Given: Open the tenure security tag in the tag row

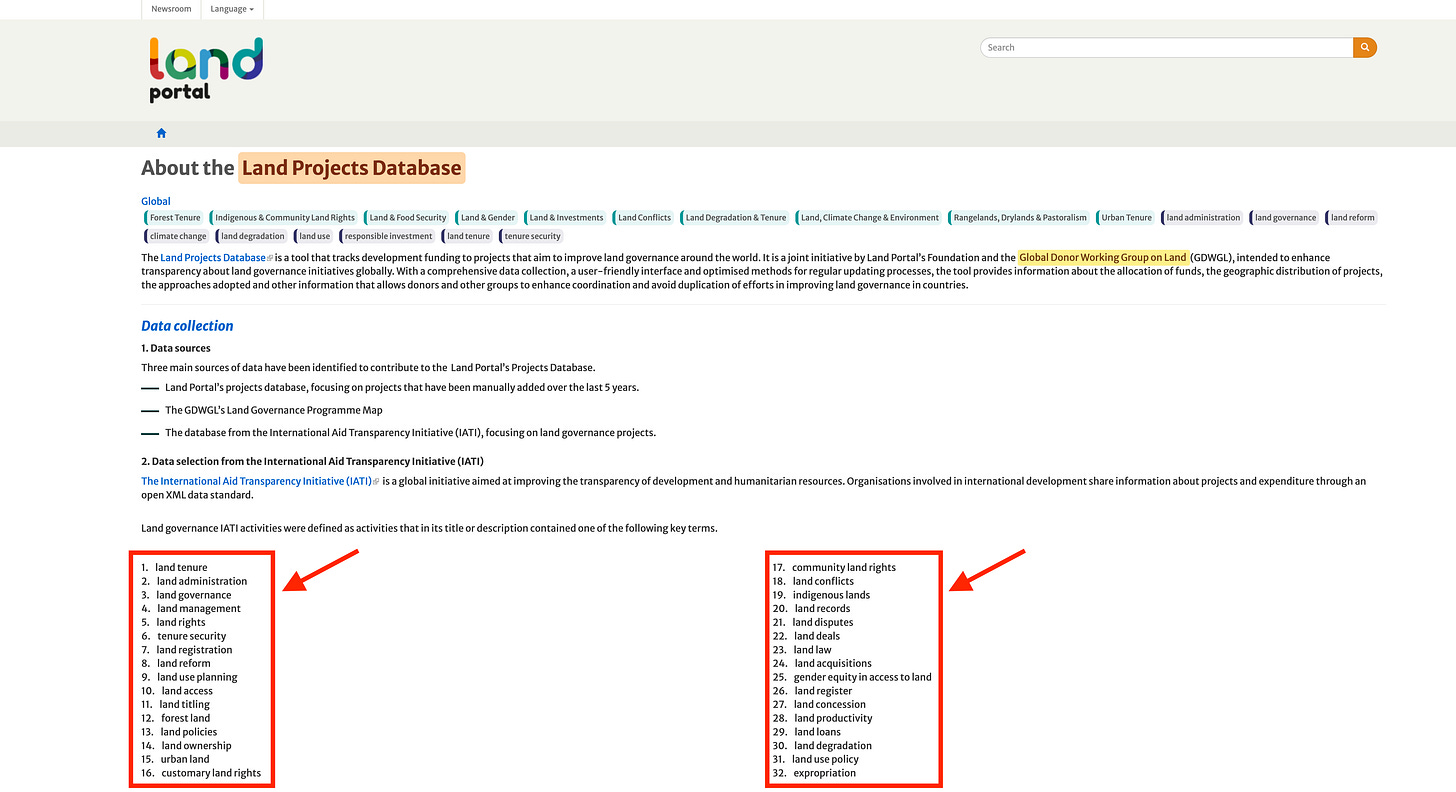Looking at the screenshot, I should click(x=532, y=236).
